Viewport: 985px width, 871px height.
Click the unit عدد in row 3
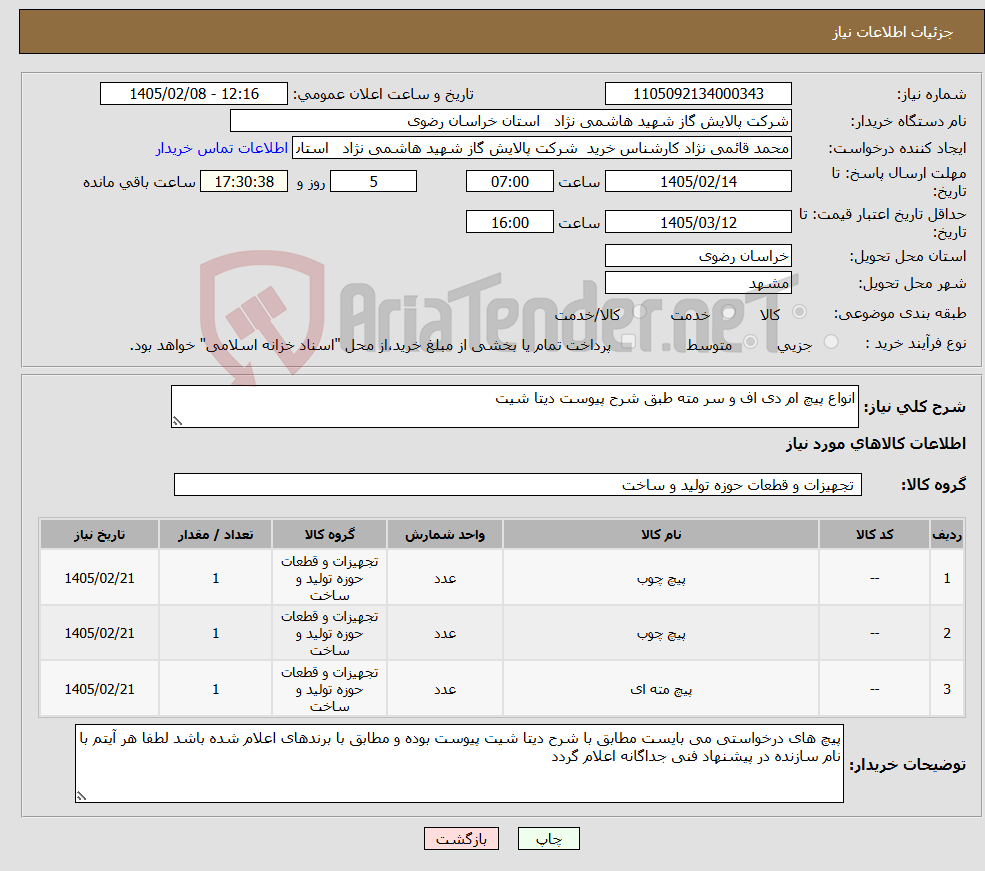click(x=445, y=690)
